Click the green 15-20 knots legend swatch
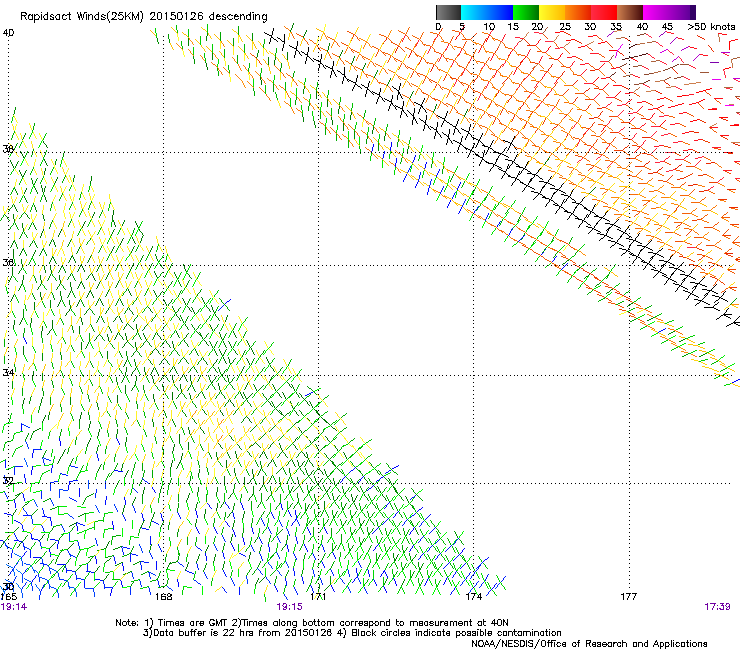The width and height of the screenshot is (740, 650). coord(526,12)
